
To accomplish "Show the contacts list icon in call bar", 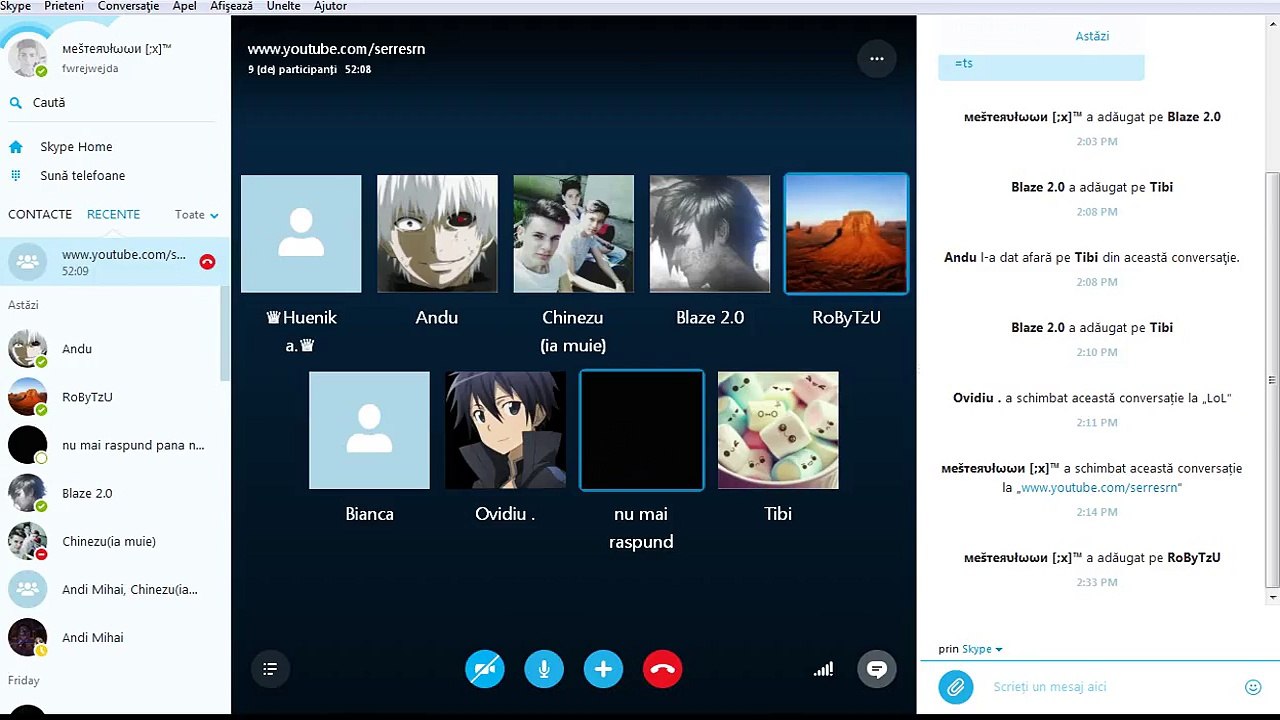I will tap(269, 669).
